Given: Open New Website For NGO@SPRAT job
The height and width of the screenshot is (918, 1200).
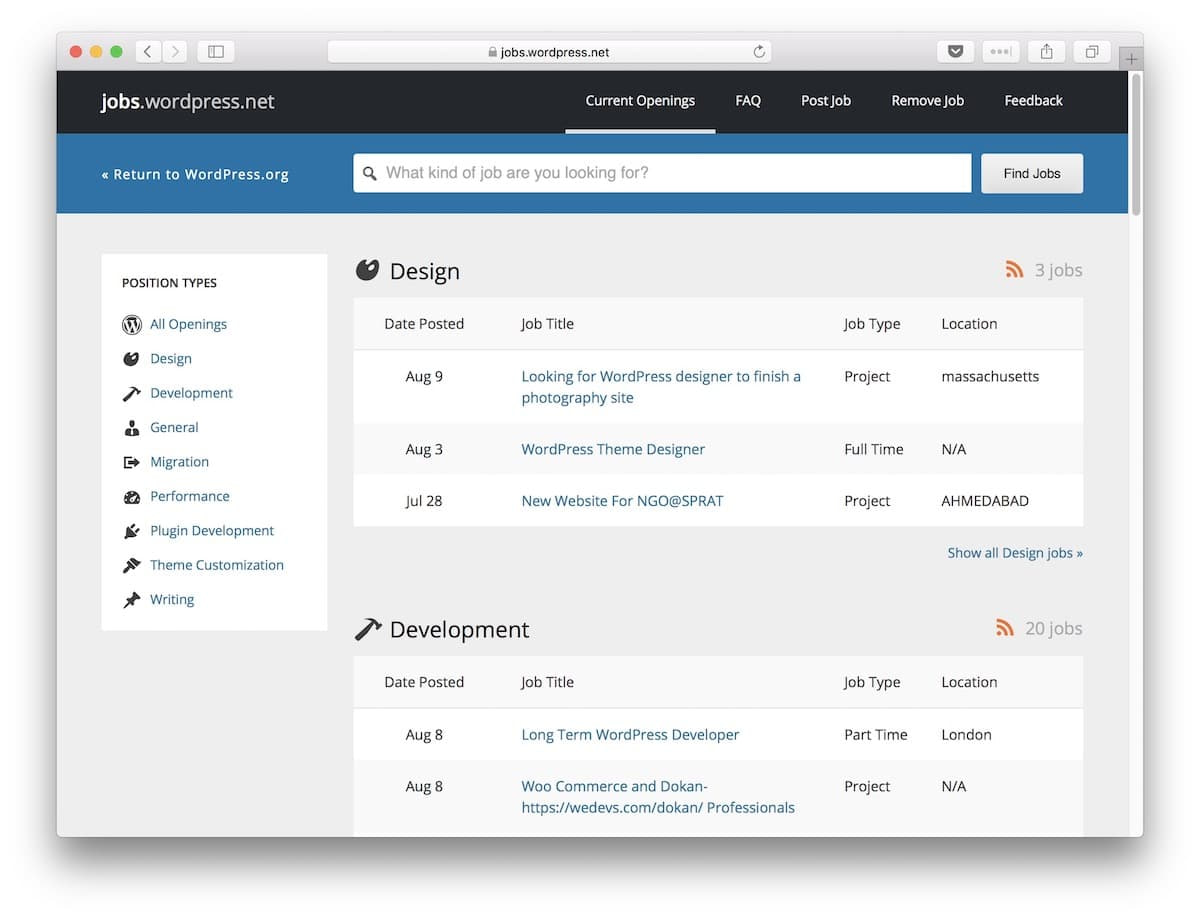Looking at the screenshot, I should (622, 501).
